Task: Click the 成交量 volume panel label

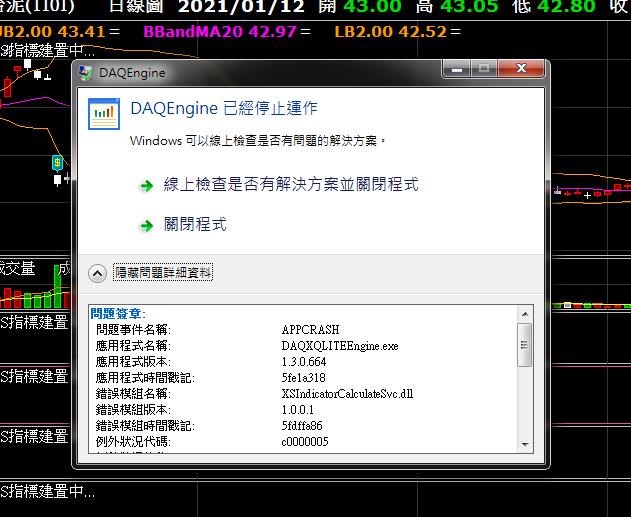Action: [17, 269]
